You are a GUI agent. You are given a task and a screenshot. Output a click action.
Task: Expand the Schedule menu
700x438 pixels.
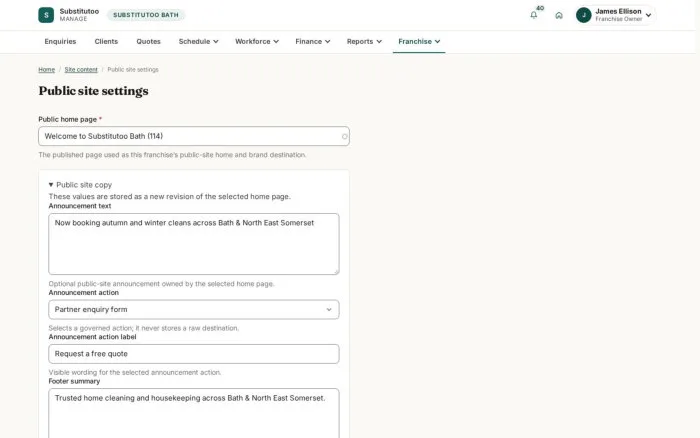[x=198, y=42]
